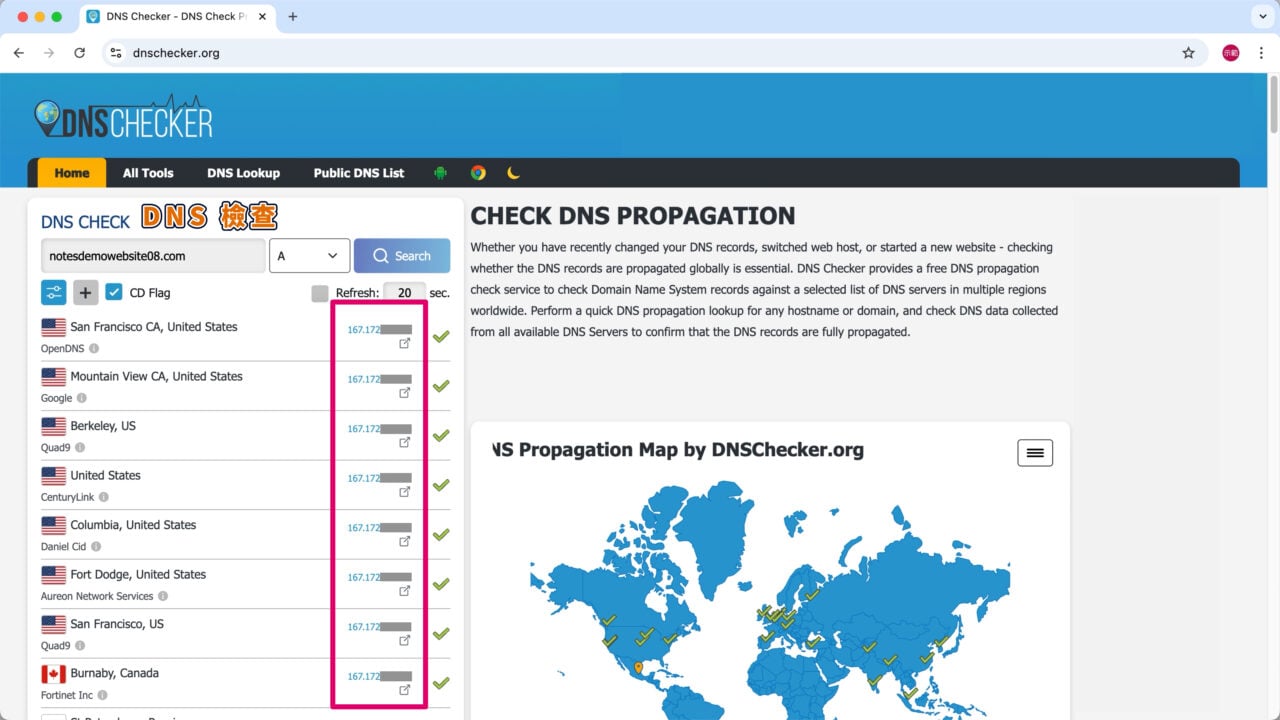Bookmark the page with the star icon
This screenshot has height=720, width=1280.
click(x=1189, y=52)
